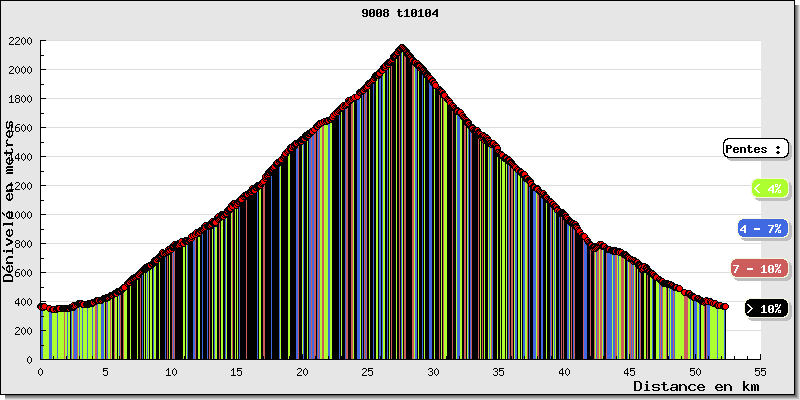This screenshot has width=800, height=400.
Task: Click the 40 tick on the distance axis
Action: click(x=564, y=371)
